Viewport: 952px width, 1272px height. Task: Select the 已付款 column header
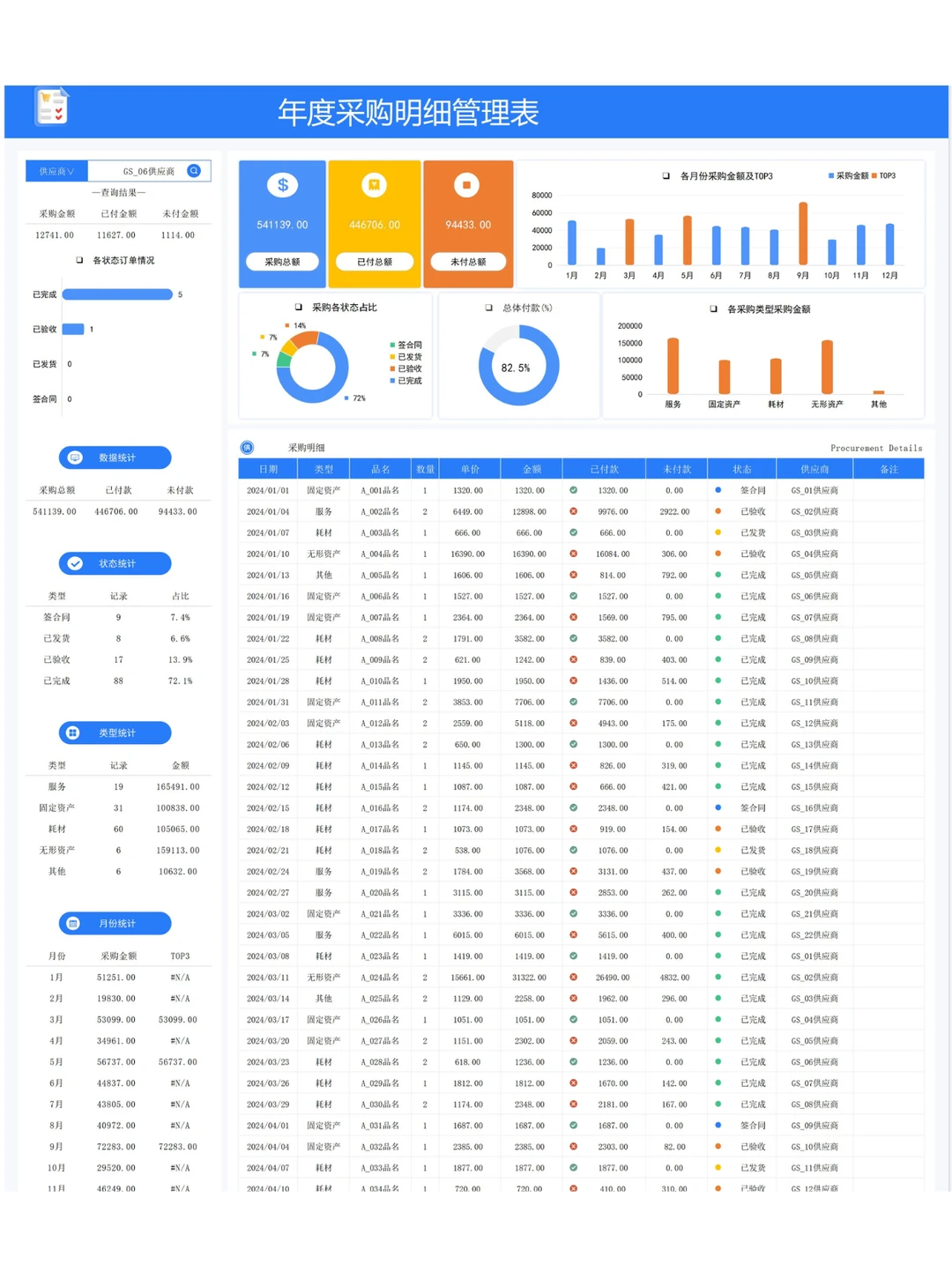tap(605, 469)
